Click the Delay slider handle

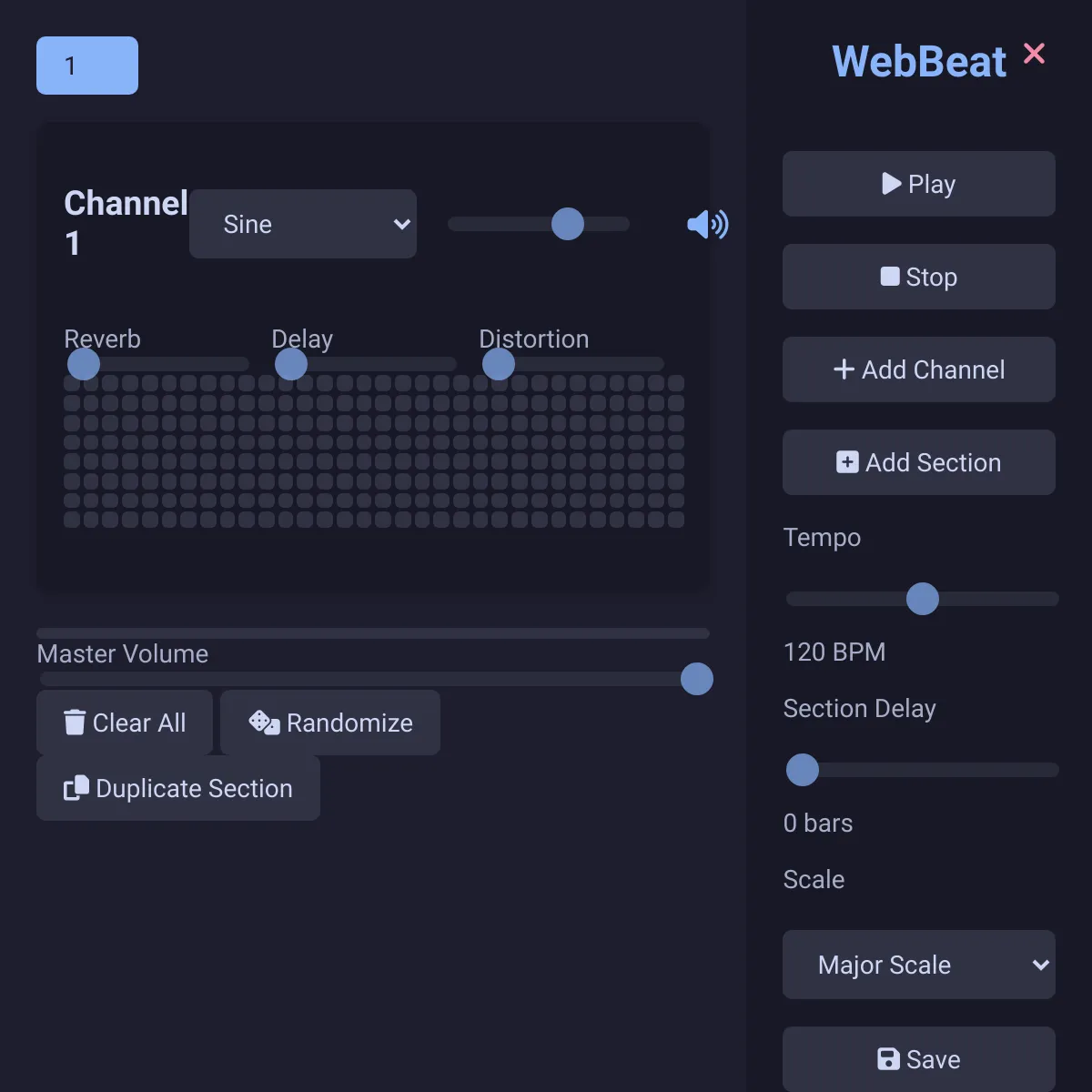point(291,364)
